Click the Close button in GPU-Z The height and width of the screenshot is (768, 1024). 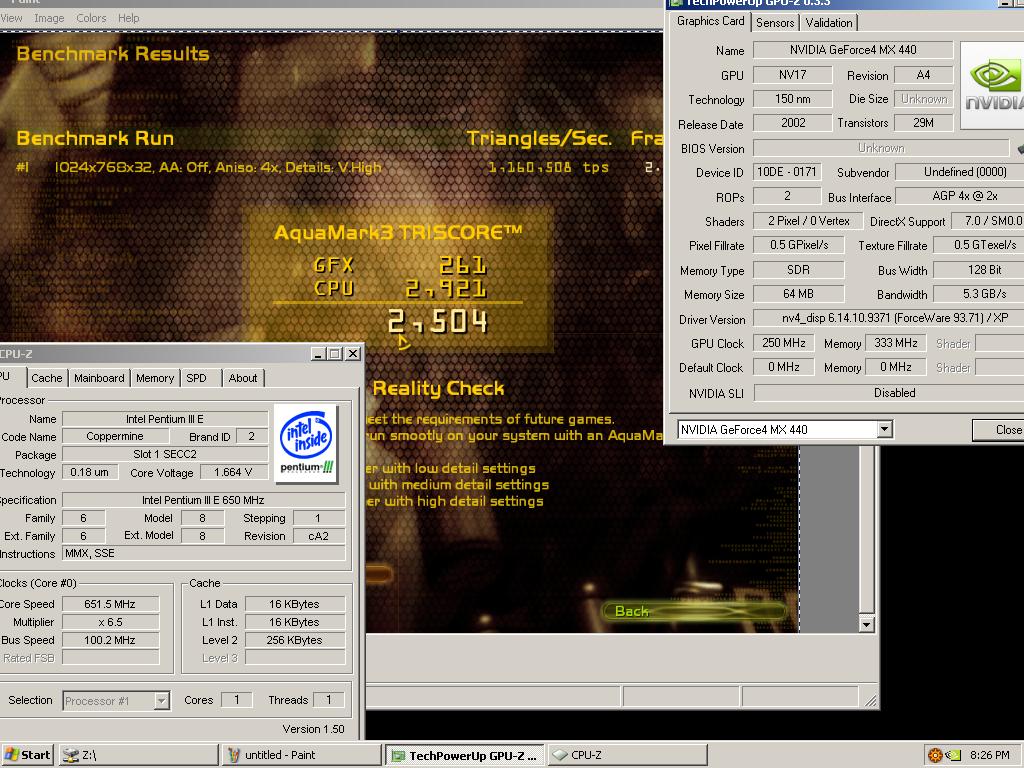(999, 430)
